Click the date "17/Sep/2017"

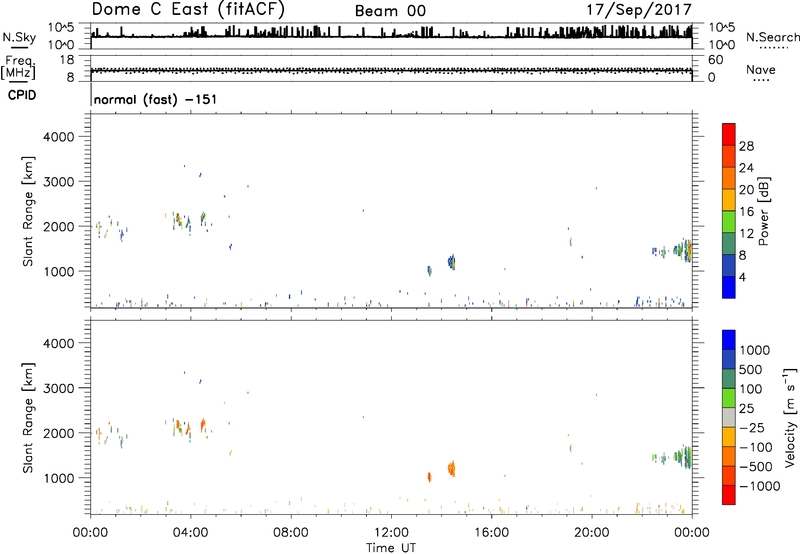[639, 10]
